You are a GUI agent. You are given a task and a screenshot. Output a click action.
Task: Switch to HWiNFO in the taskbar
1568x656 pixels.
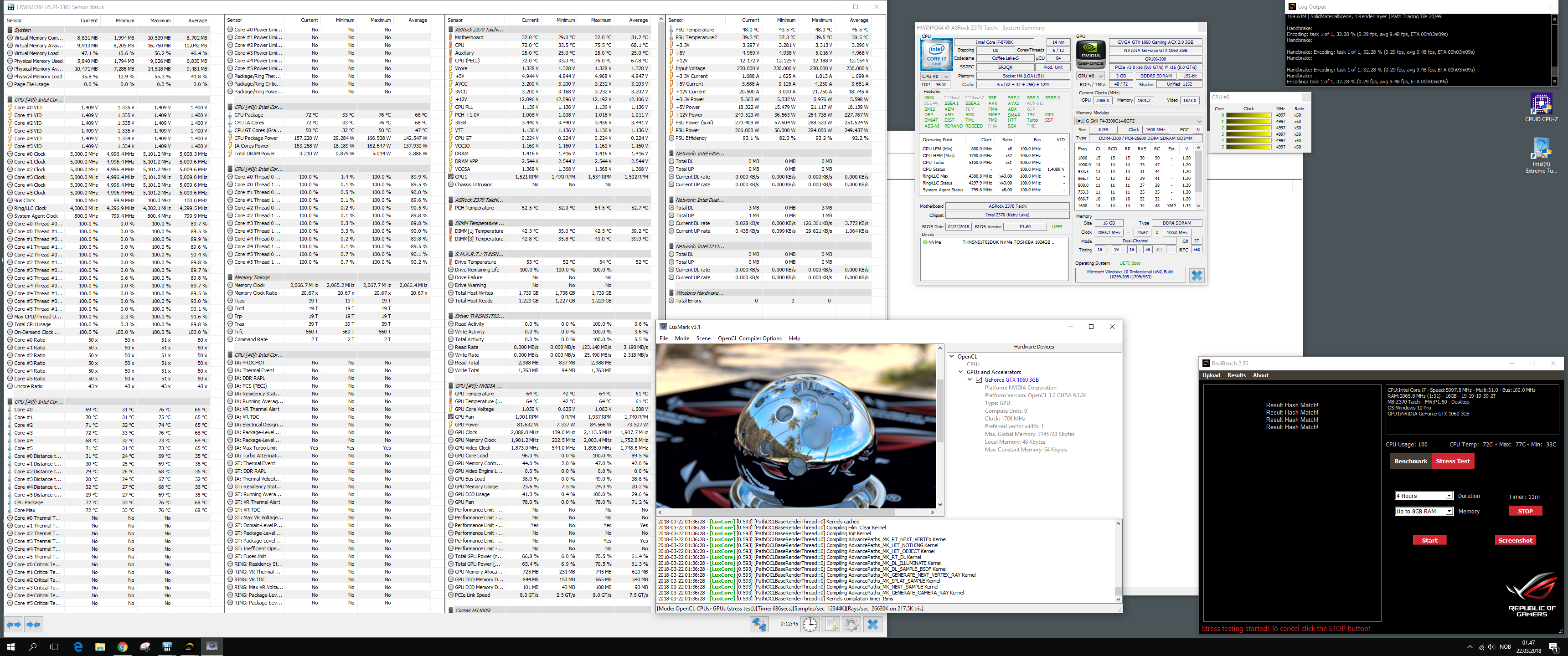(x=167, y=646)
